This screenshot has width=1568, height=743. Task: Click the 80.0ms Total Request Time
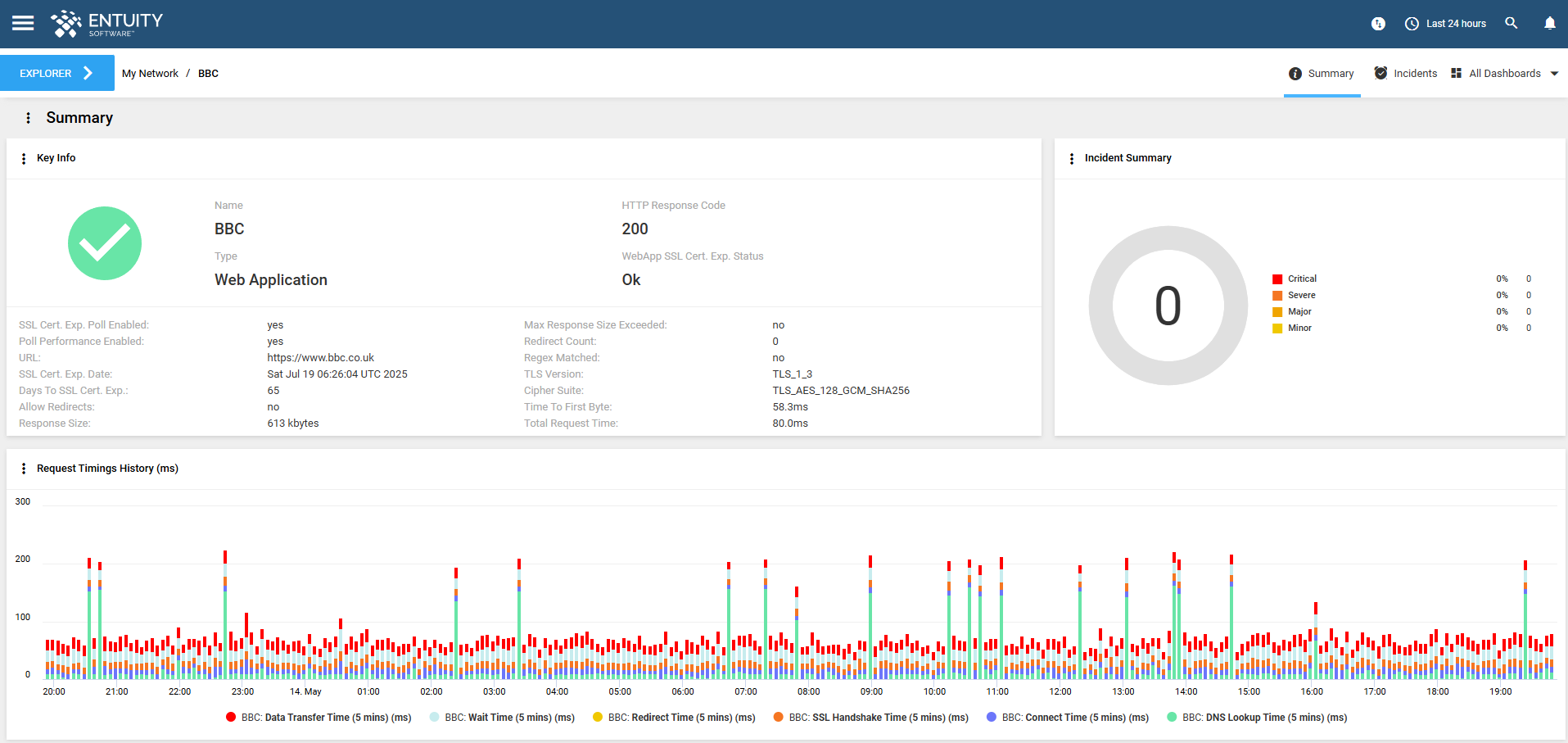point(790,424)
